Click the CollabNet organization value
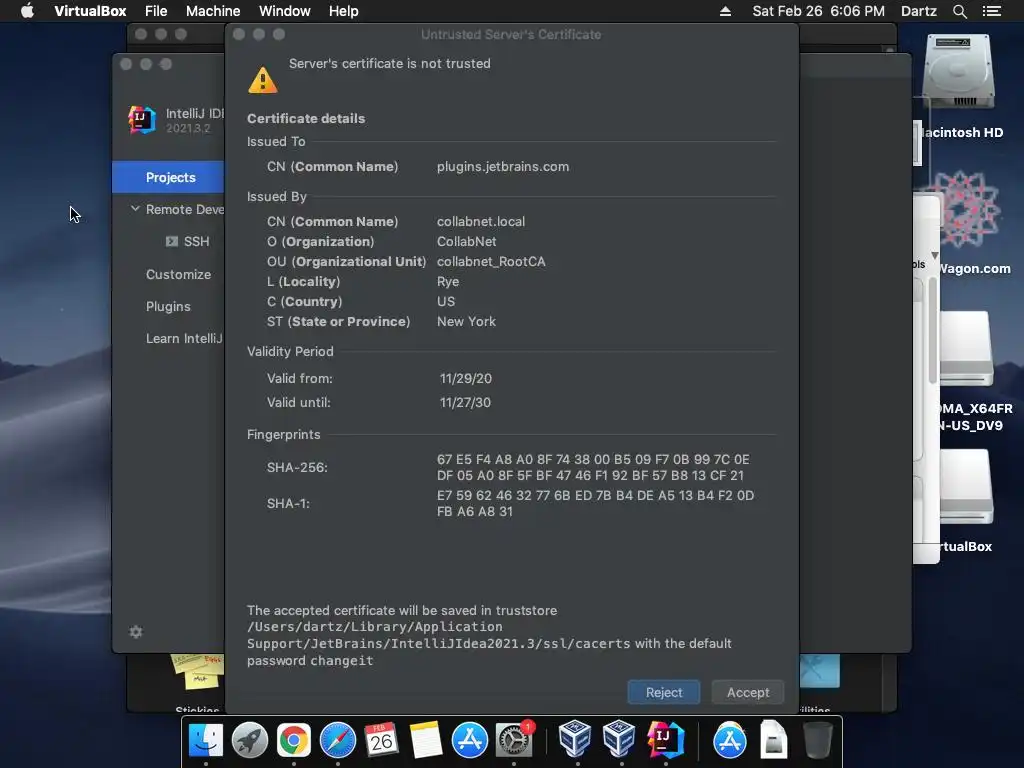This screenshot has width=1024, height=768. pos(466,242)
